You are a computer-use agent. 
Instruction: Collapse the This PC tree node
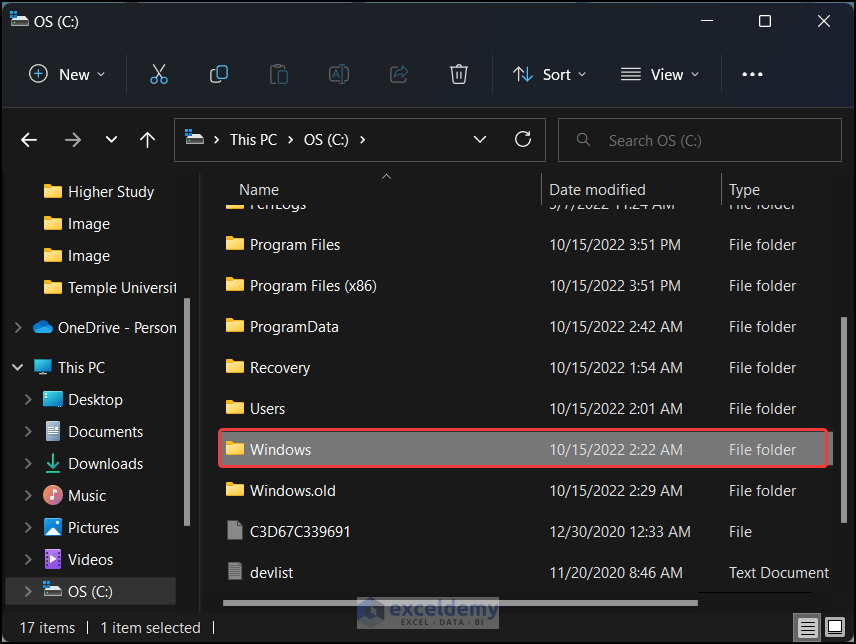click(x=17, y=367)
